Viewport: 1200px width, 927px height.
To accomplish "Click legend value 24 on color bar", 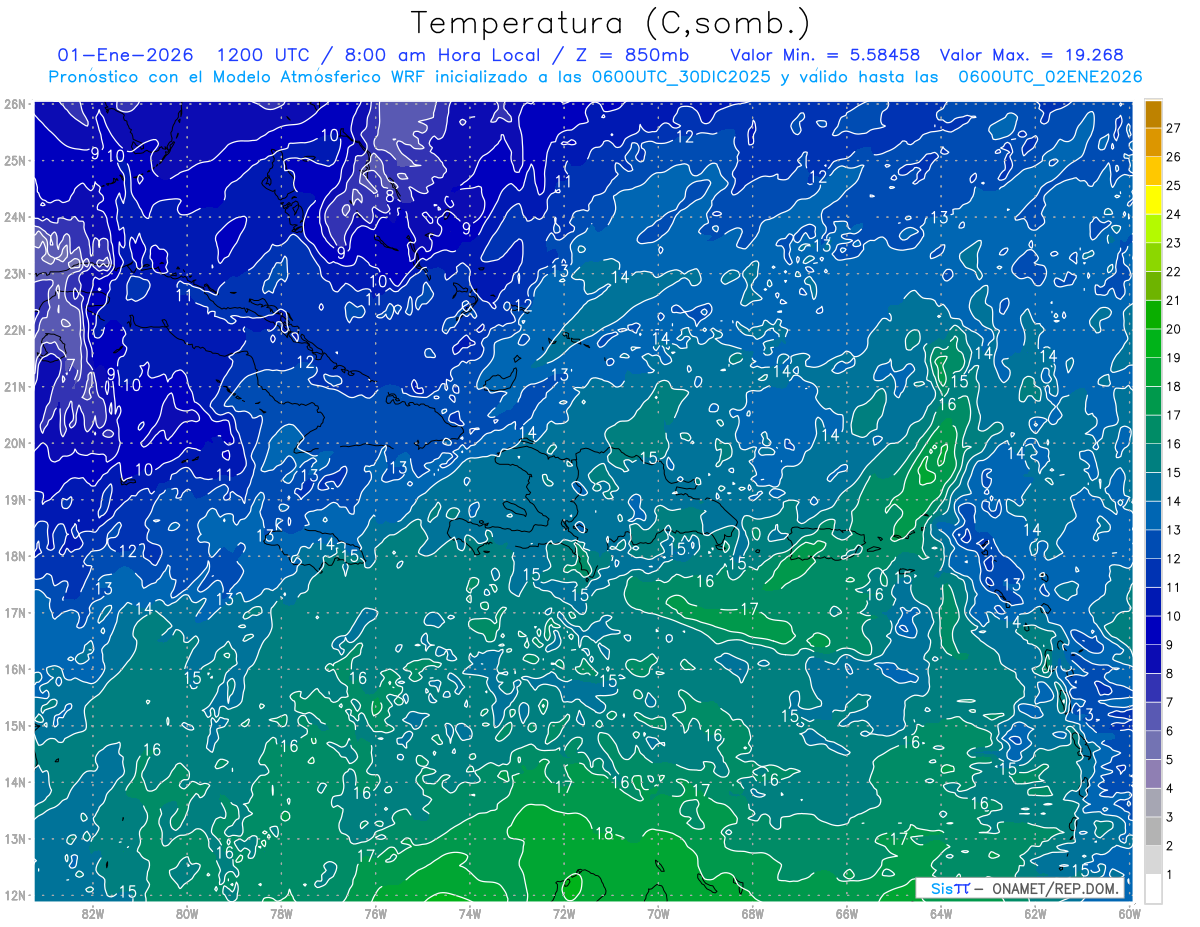I will pyautogui.click(x=1174, y=214).
